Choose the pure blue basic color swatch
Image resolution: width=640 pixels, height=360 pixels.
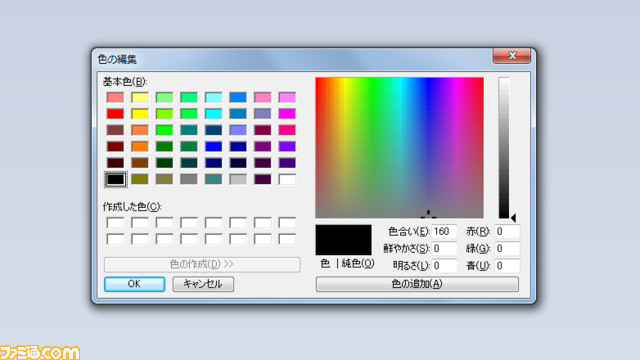click(x=213, y=147)
